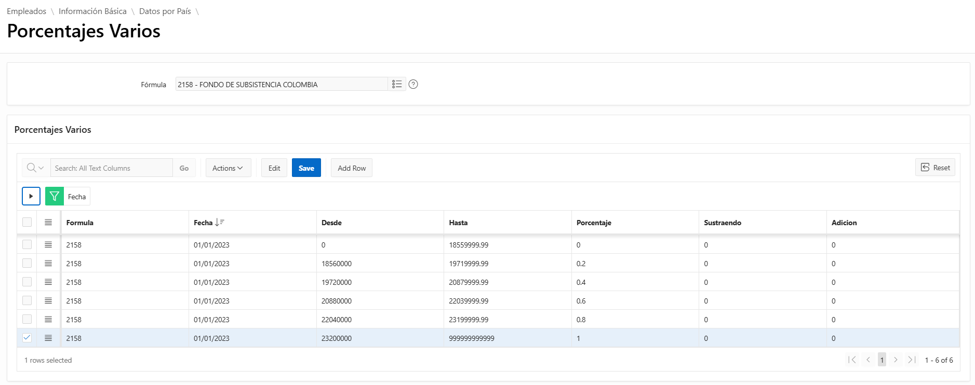
Task: Select checkbox for row with Hasta 23199999.99
Action: point(27,319)
